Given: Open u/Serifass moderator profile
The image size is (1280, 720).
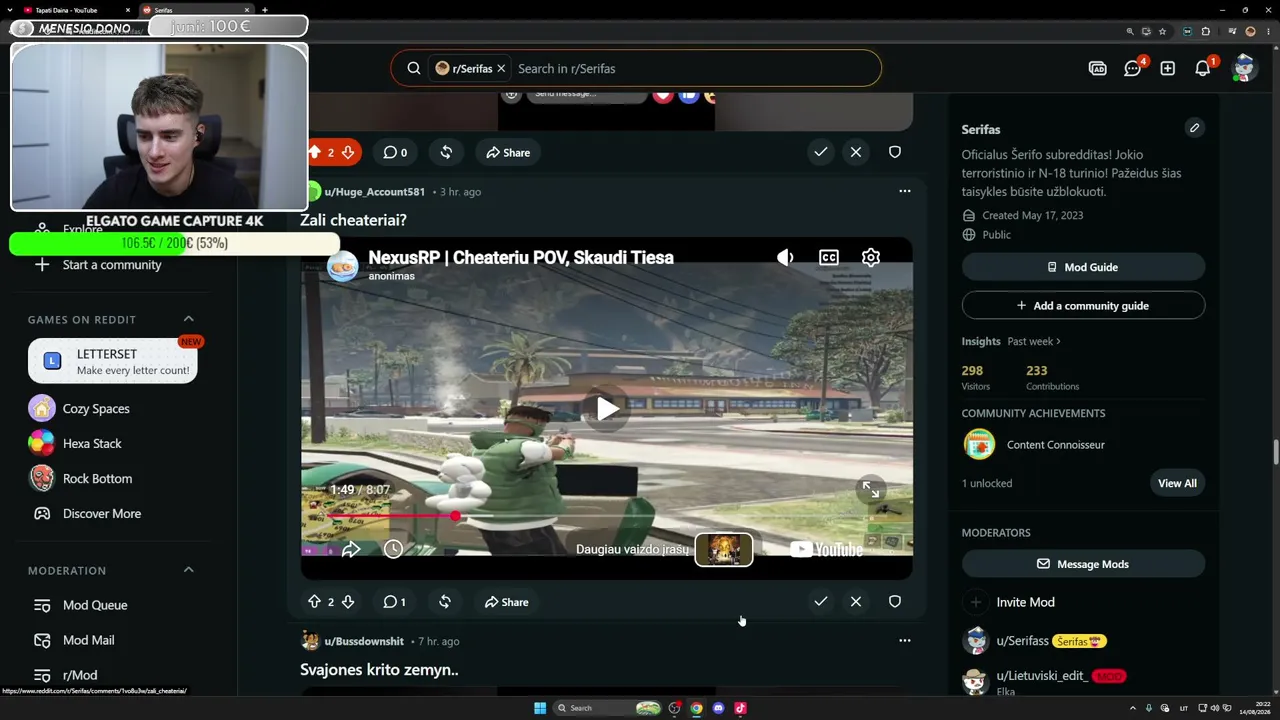Looking at the screenshot, I should (1022, 641).
